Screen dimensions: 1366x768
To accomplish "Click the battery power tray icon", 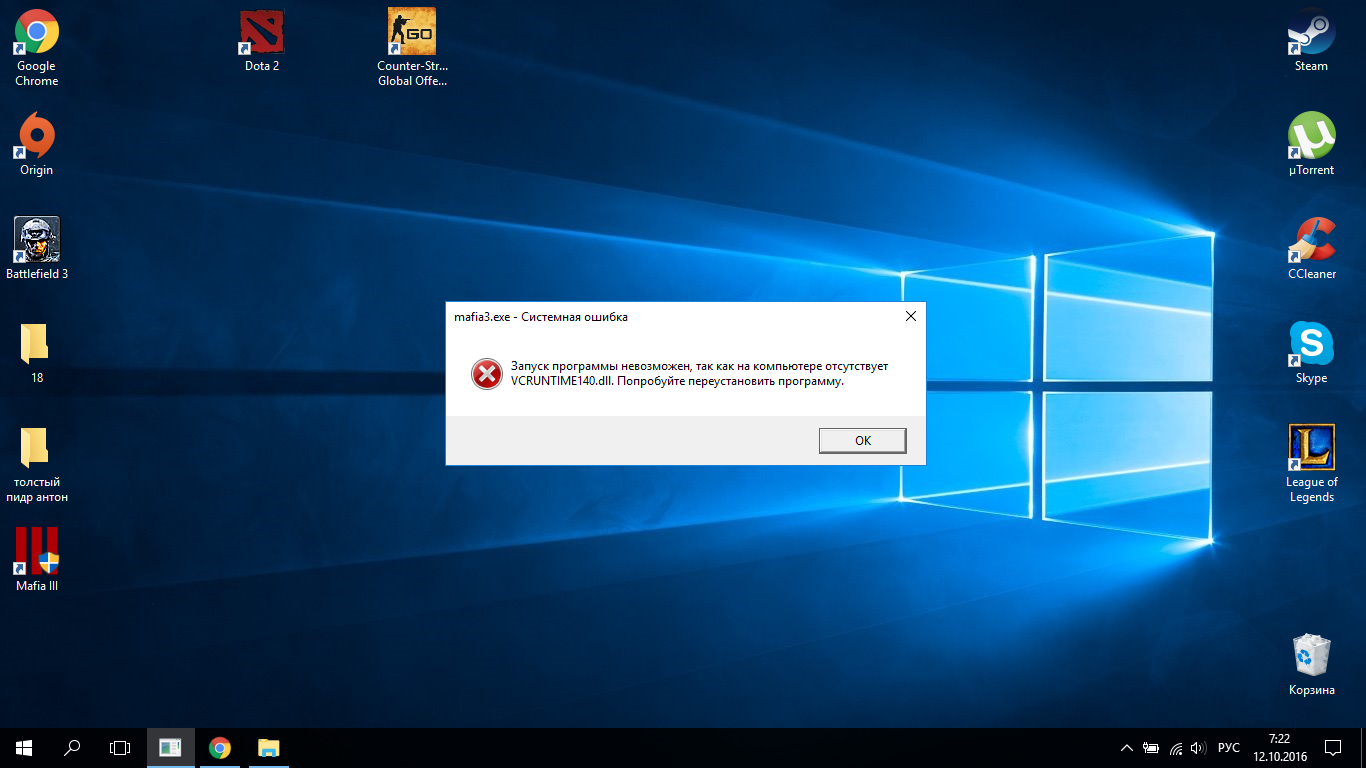I will pos(1151,748).
